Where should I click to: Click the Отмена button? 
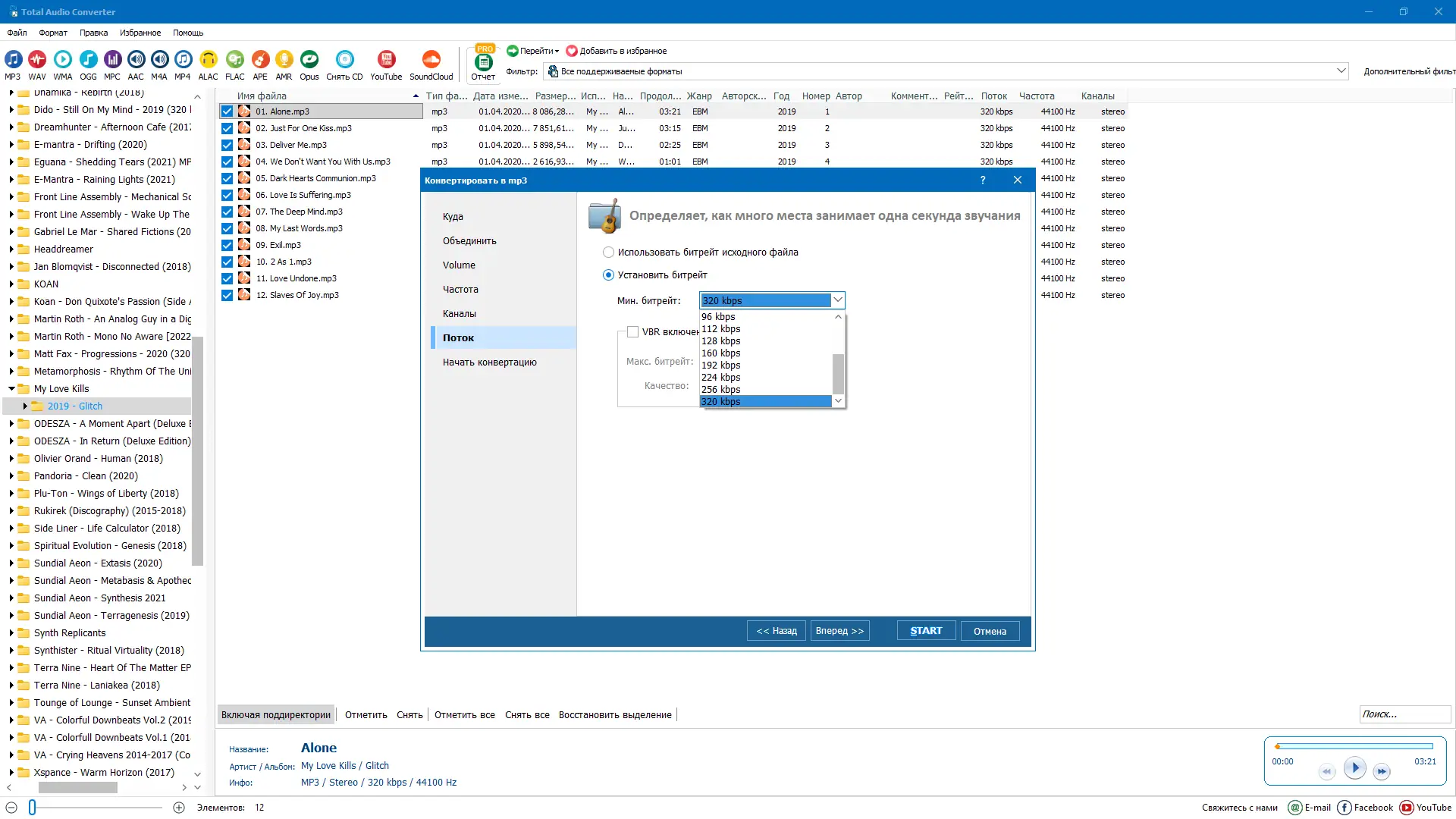coord(990,631)
